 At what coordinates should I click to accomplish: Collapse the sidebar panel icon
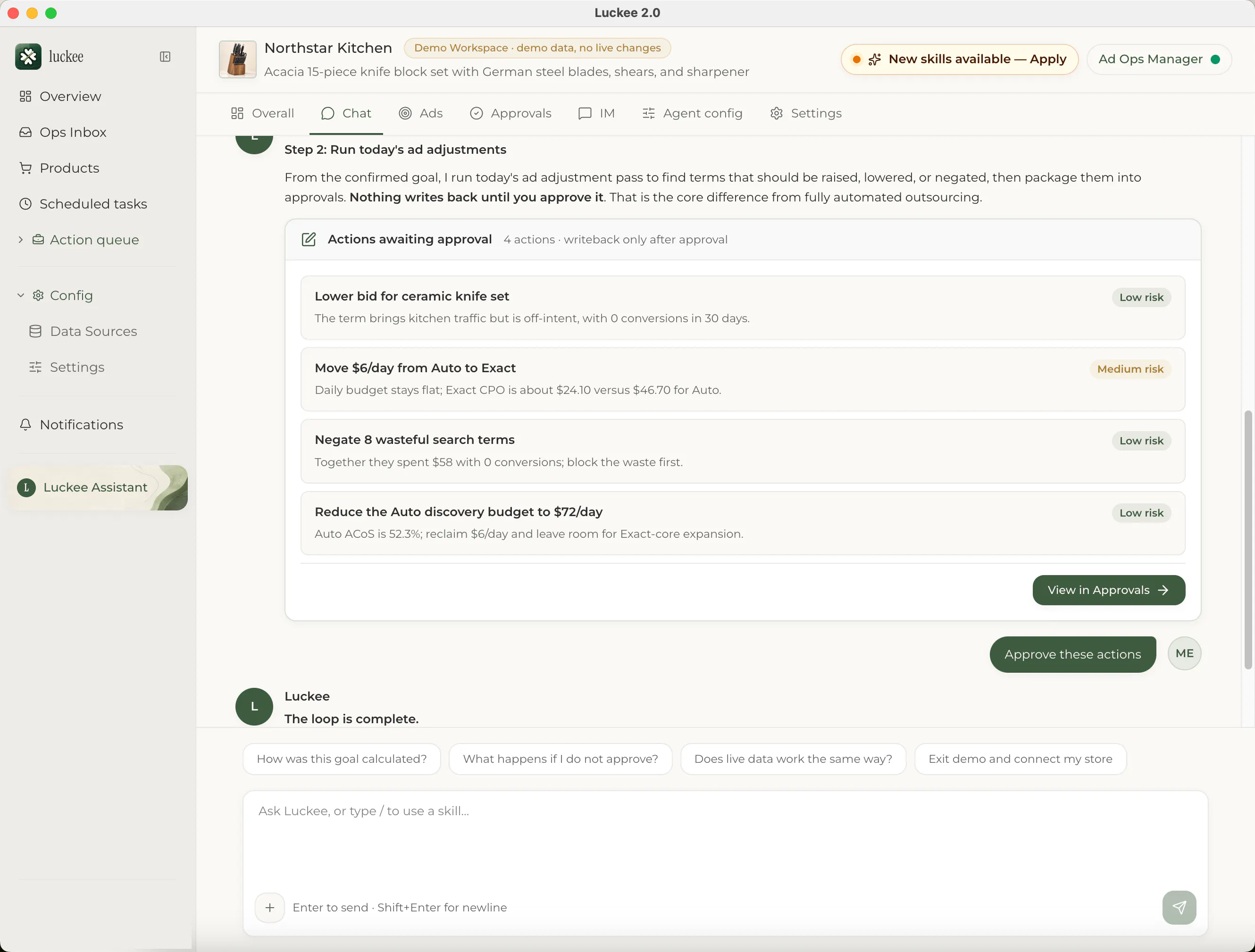point(165,57)
